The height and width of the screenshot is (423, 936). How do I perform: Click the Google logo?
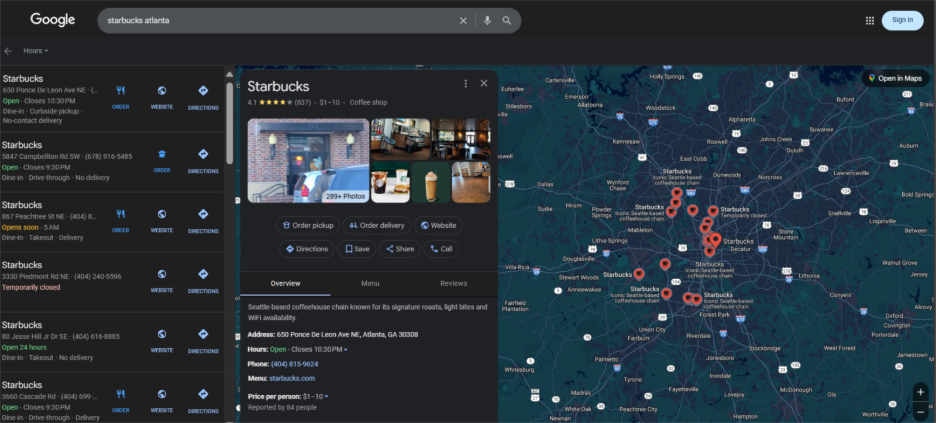click(x=53, y=20)
